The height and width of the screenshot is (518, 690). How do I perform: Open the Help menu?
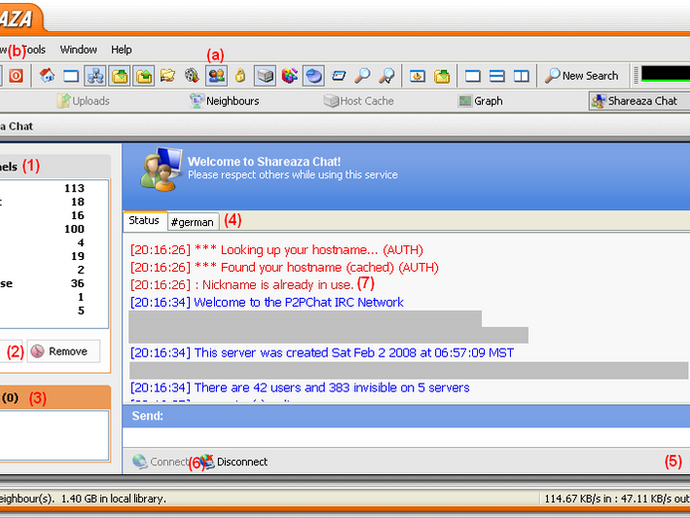coord(121,50)
